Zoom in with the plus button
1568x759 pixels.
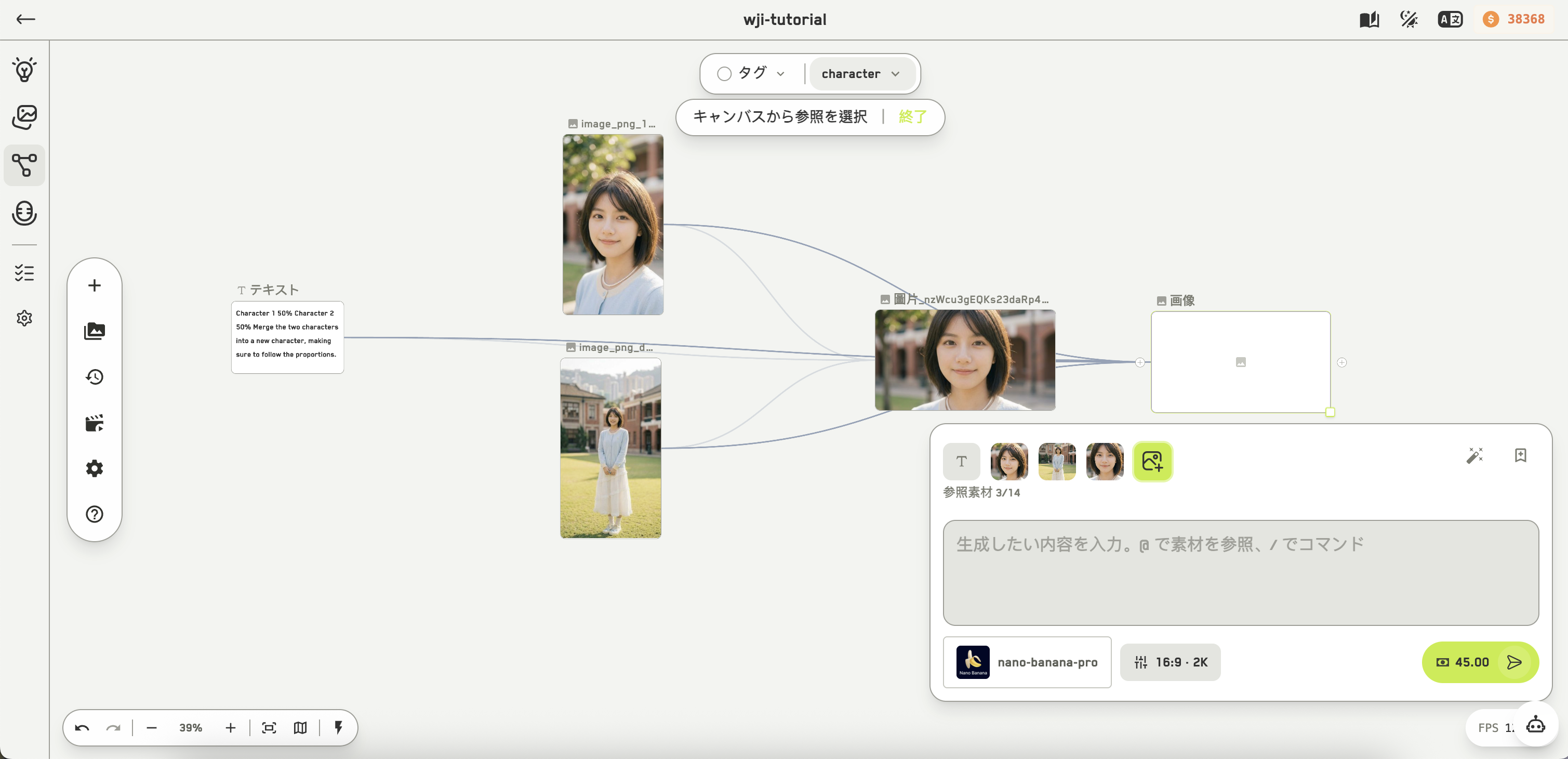[230, 728]
